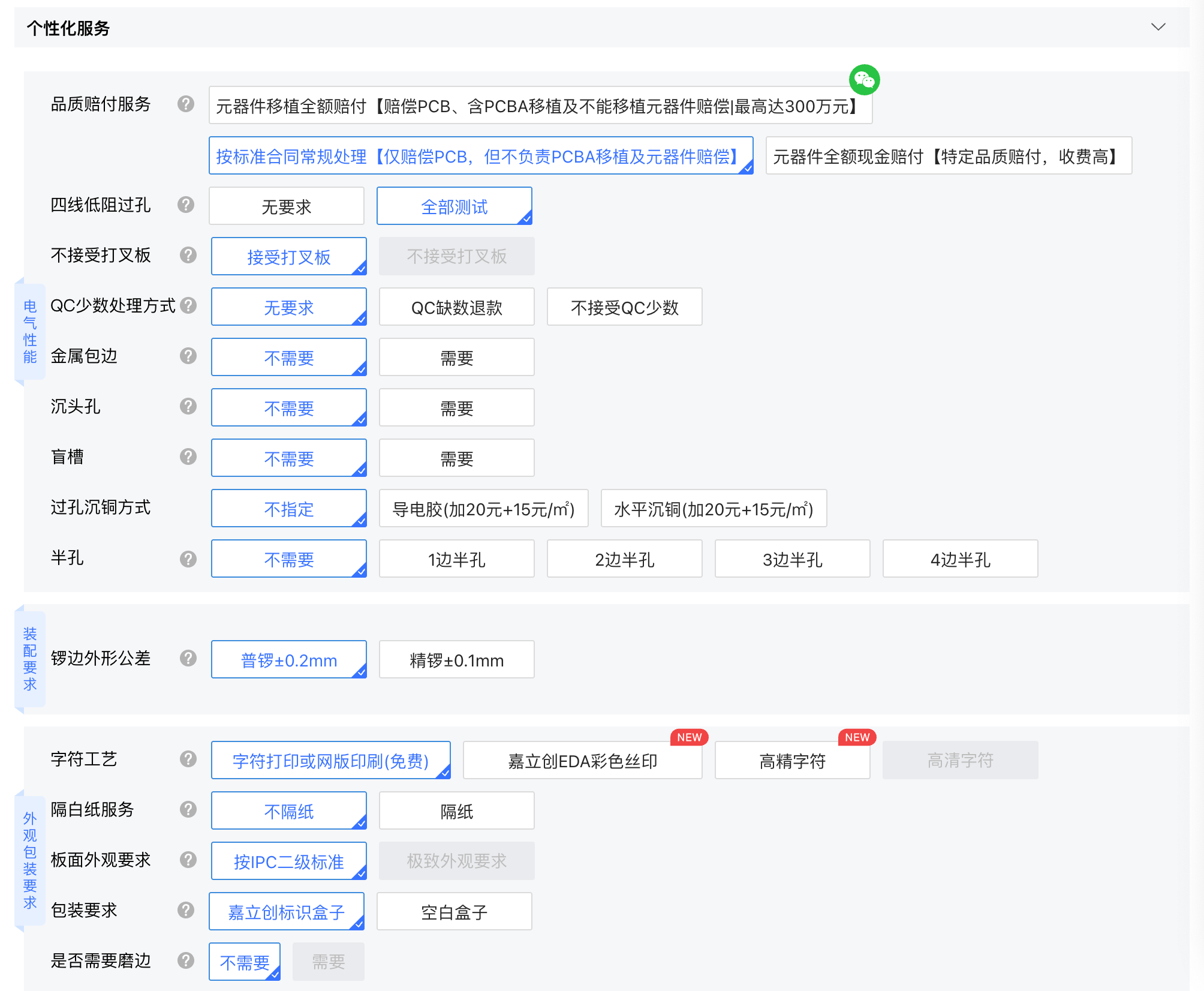Select 外观包装要求 side tab
1204x991 pixels.
[30, 860]
